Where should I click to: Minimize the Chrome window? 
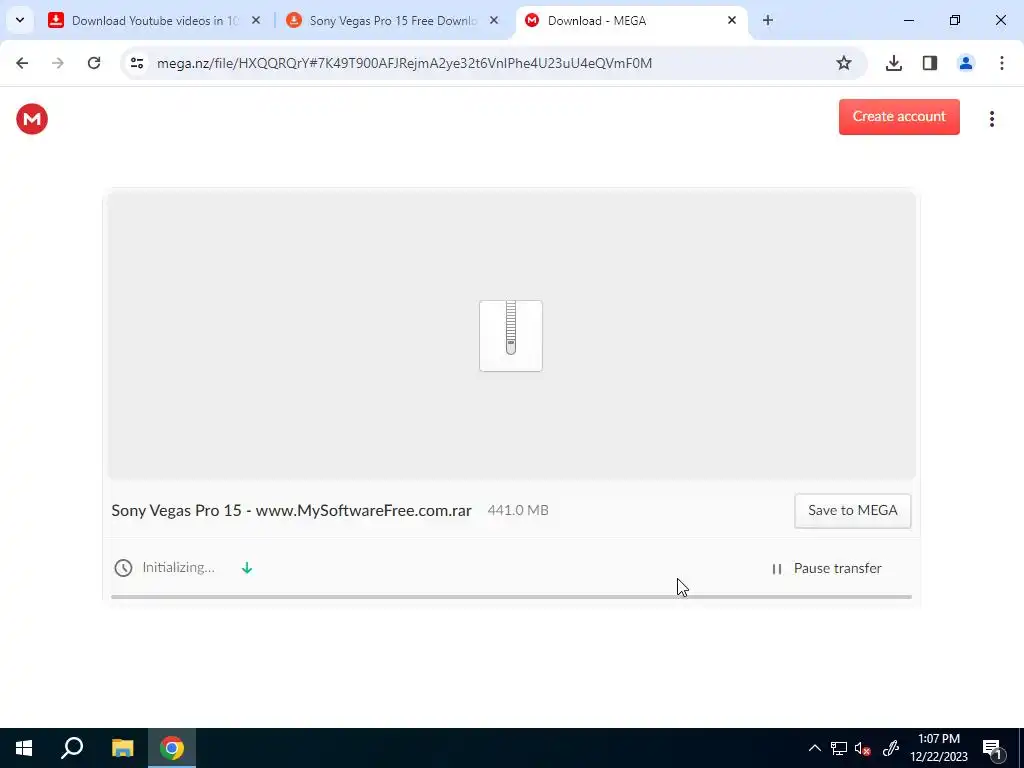[908, 21]
